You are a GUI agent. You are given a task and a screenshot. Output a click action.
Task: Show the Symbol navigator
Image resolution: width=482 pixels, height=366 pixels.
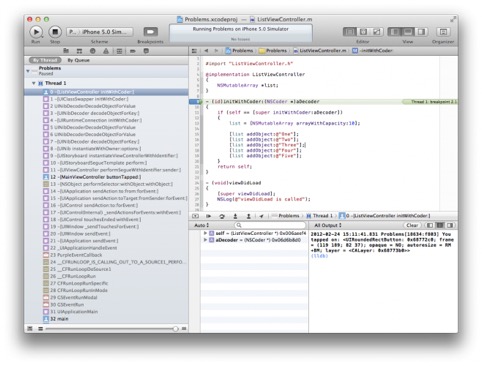tap(79, 51)
